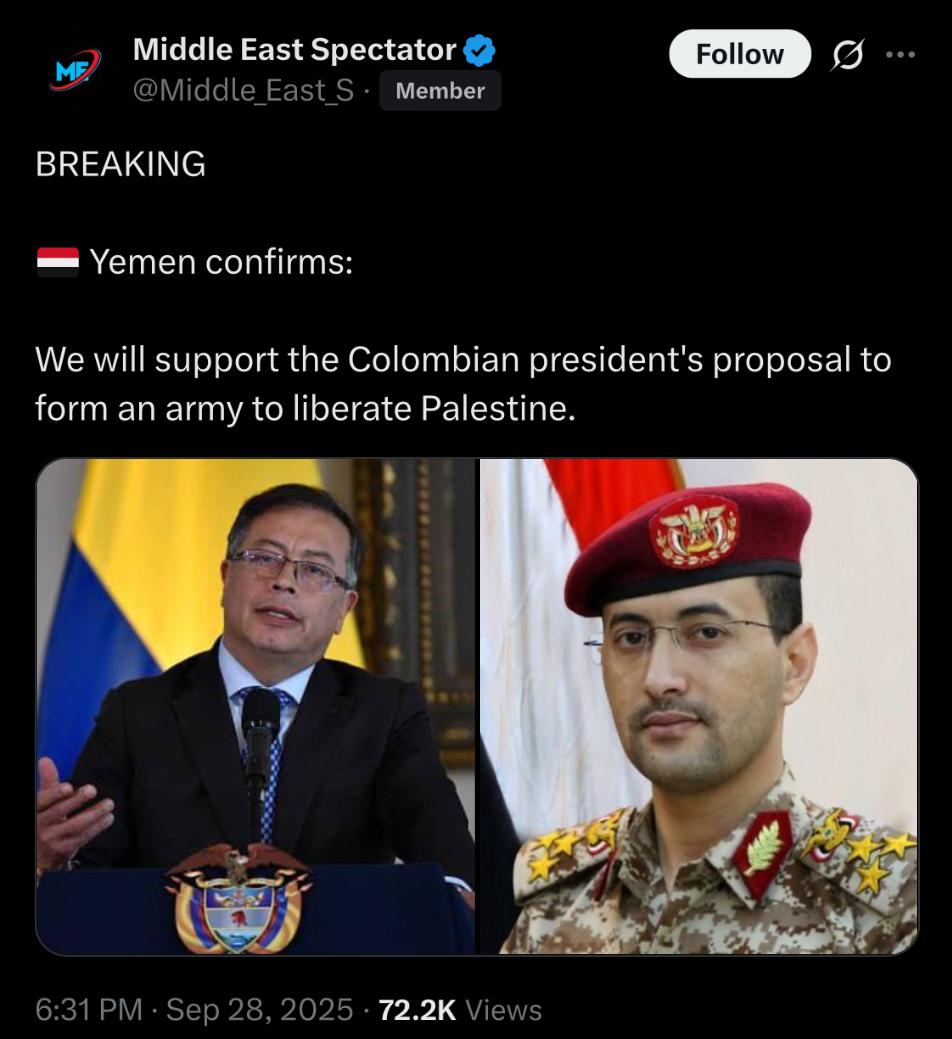Open the Colombian president photo
Screen dimensions: 952x1039
pyautogui.click(x=256, y=706)
